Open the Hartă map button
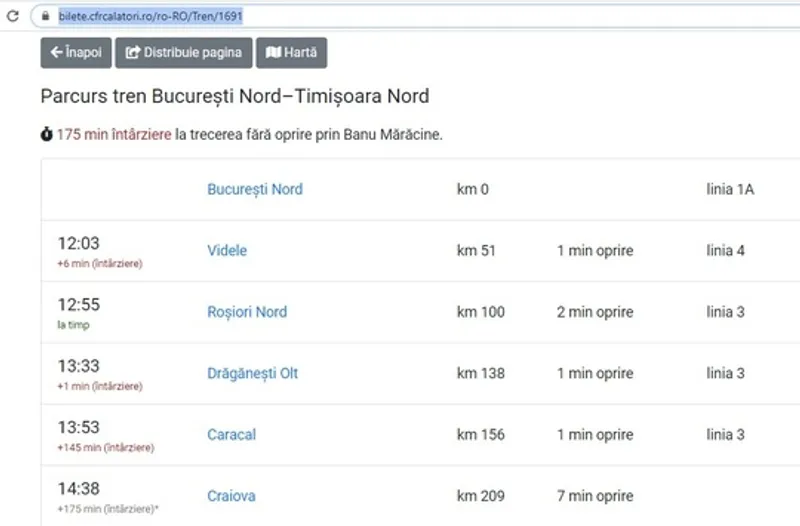 click(x=292, y=53)
